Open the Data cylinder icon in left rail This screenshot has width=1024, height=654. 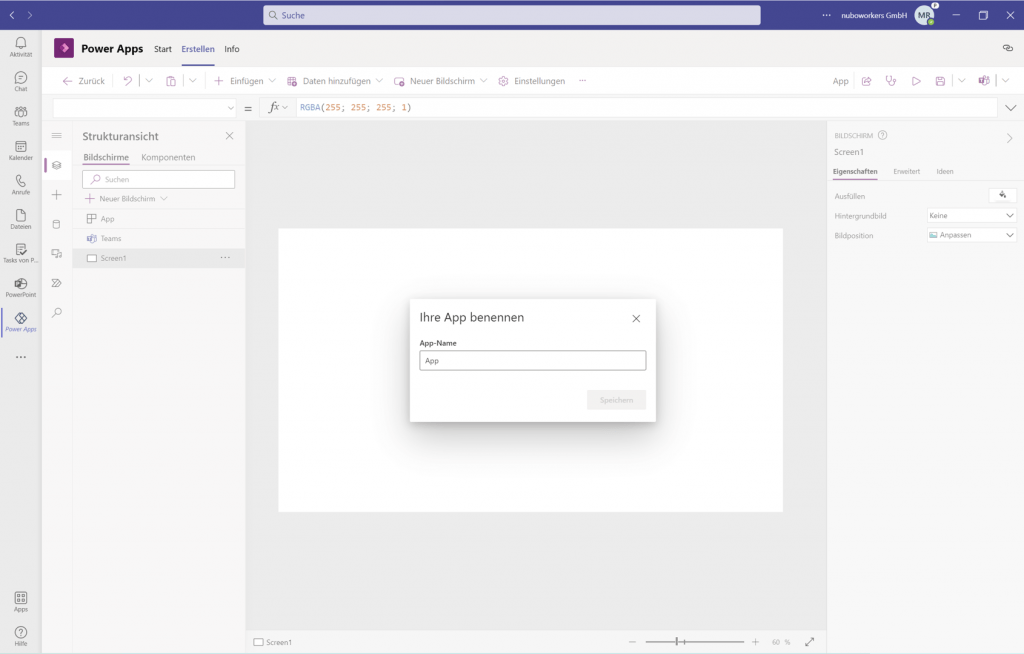click(x=56, y=224)
